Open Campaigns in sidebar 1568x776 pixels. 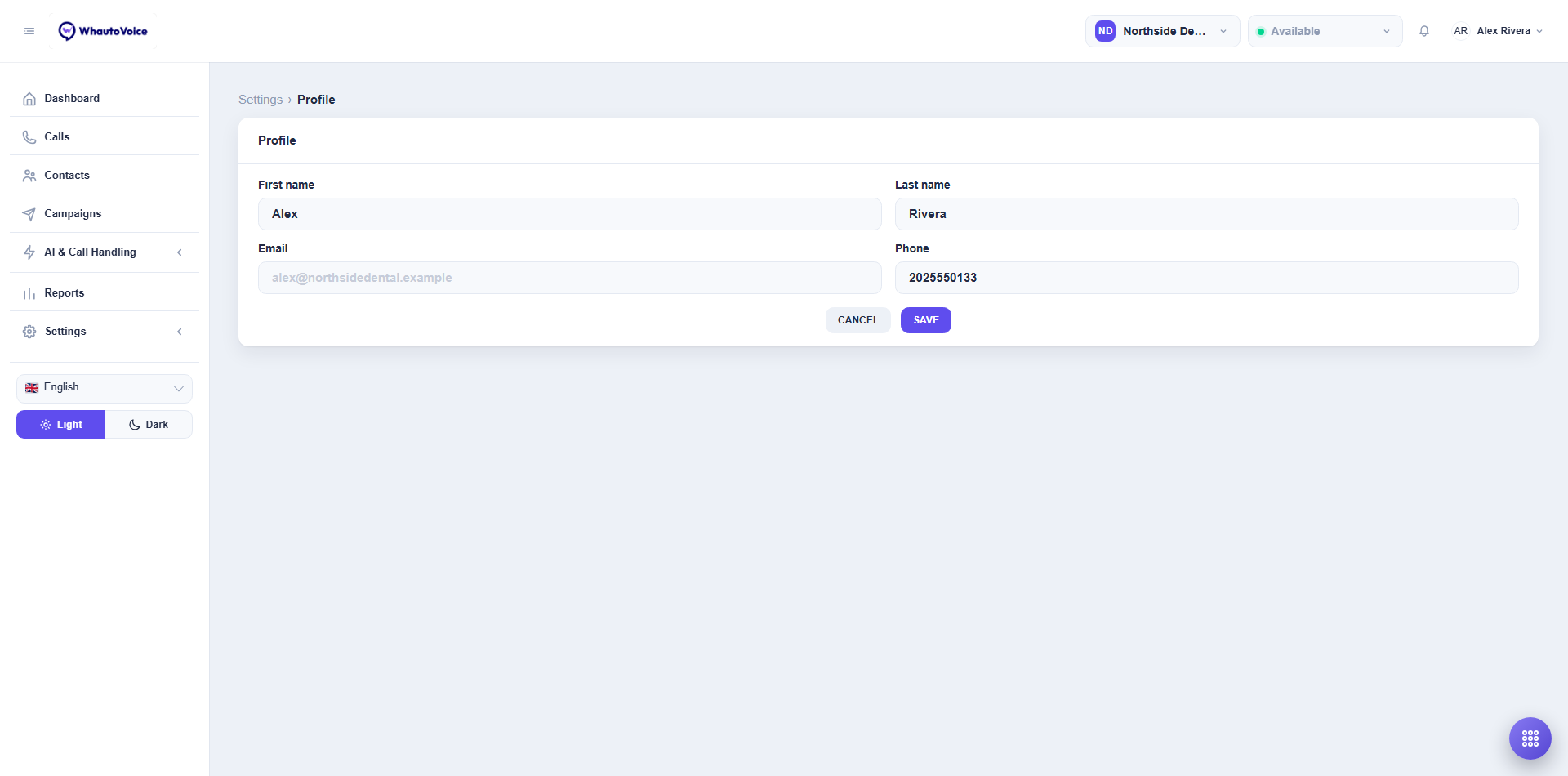[105, 213]
